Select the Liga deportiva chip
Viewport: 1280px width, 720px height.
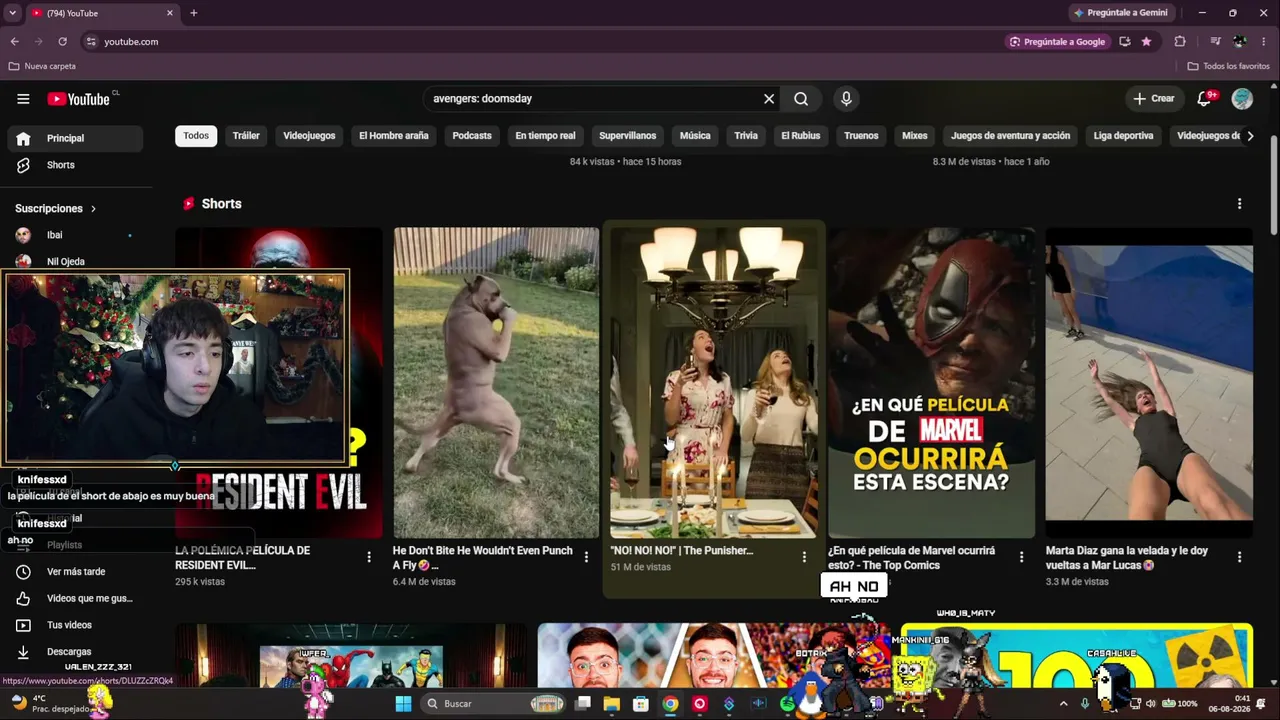(x=1123, y=136)
